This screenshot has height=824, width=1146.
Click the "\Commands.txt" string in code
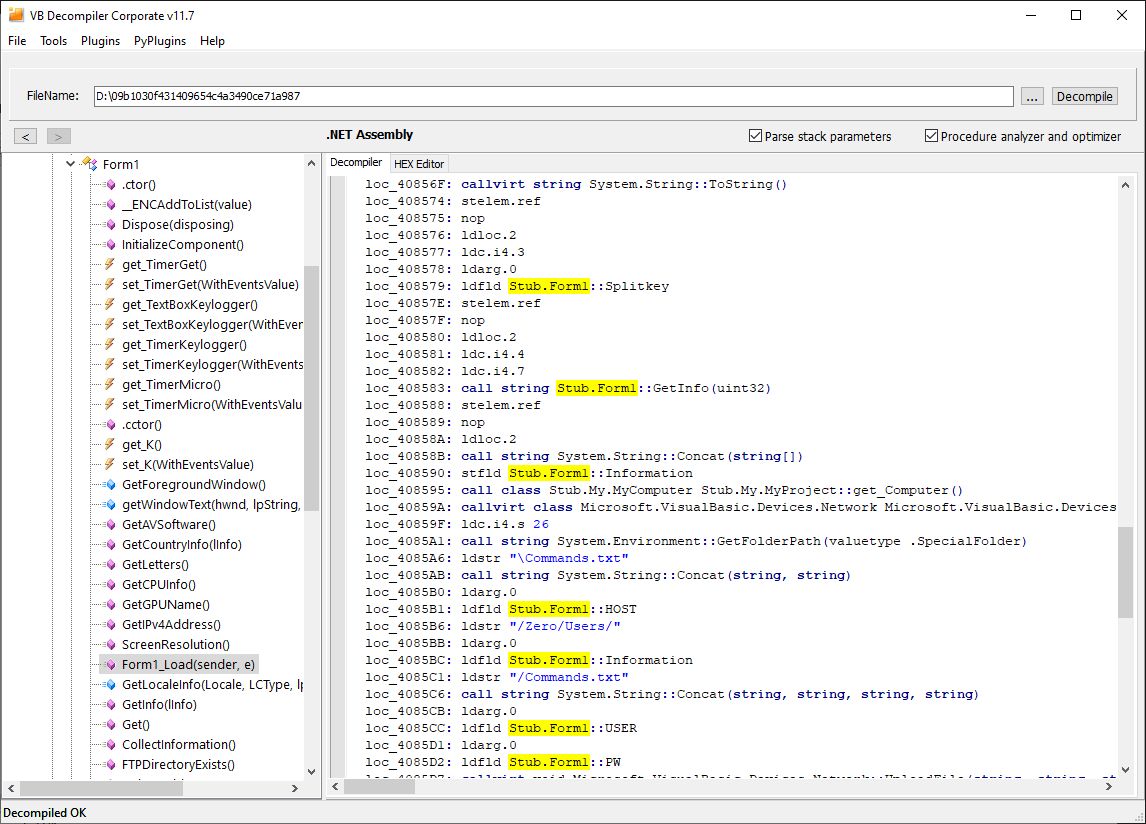tap(569, 558)
